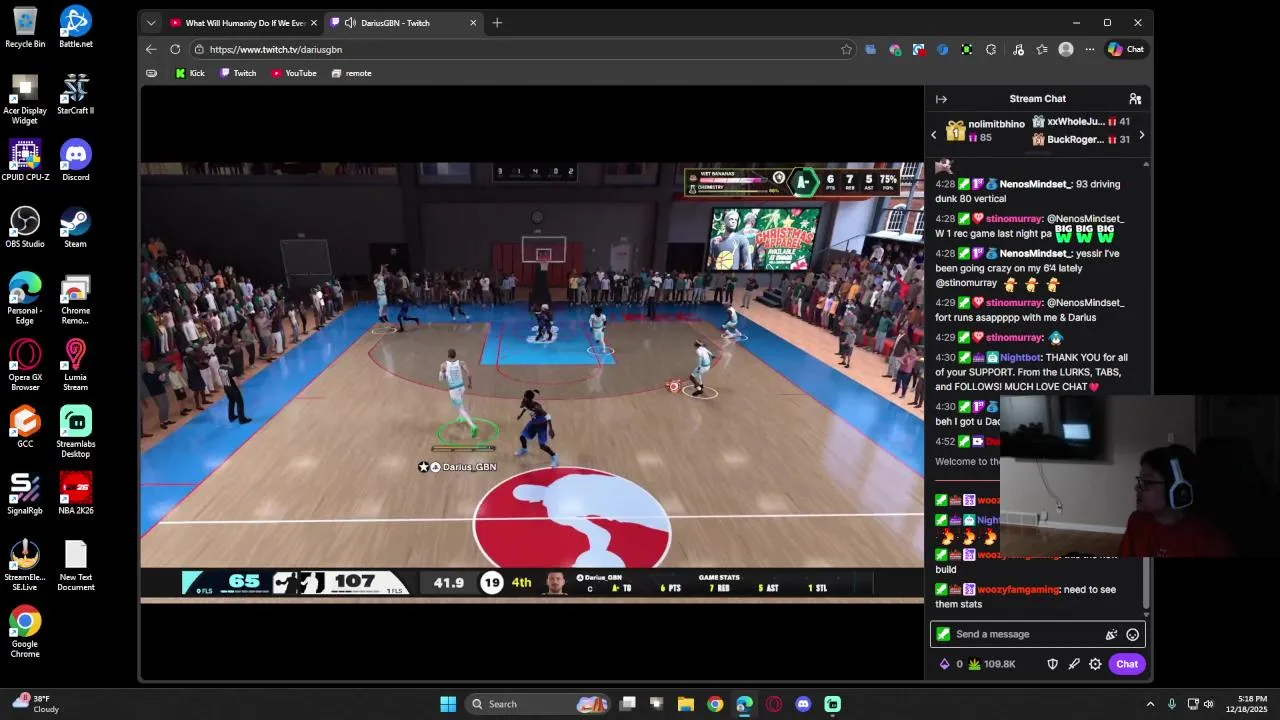The image size is (1280, 720).
Task: Open Copilot Chat in browser toolbar
Action: [1126, 49]
